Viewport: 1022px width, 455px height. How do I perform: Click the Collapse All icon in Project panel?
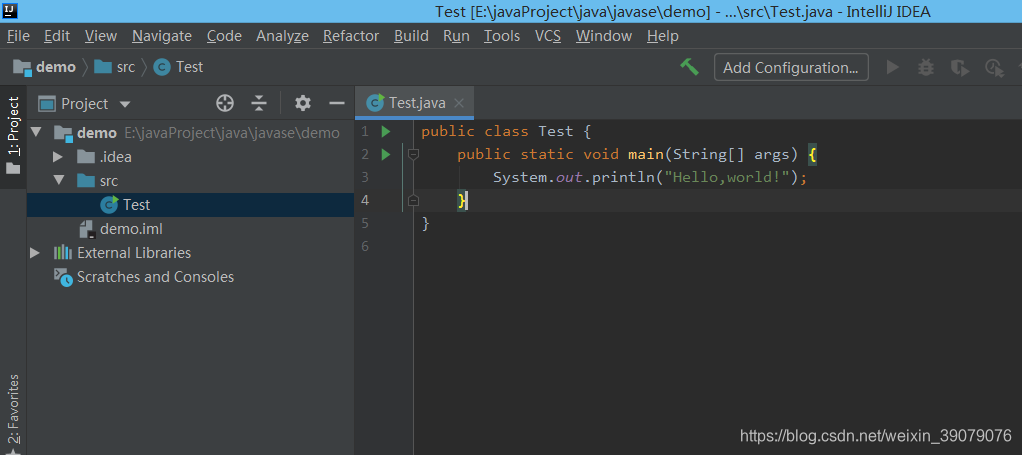259,103
